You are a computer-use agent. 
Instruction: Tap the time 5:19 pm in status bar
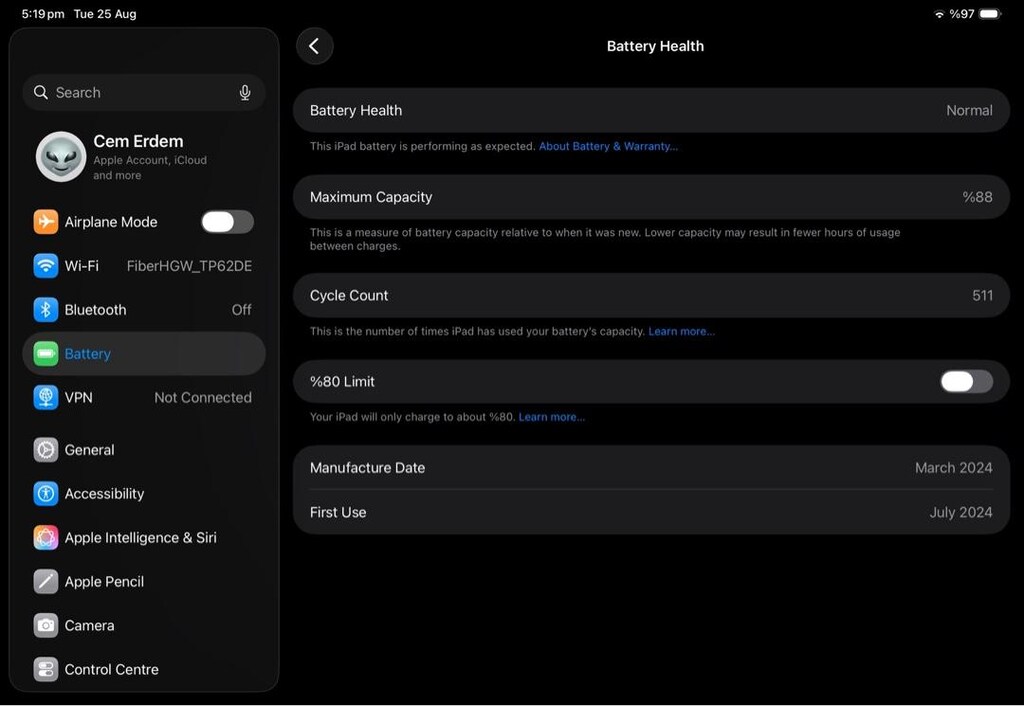click(x=43, y=14)
